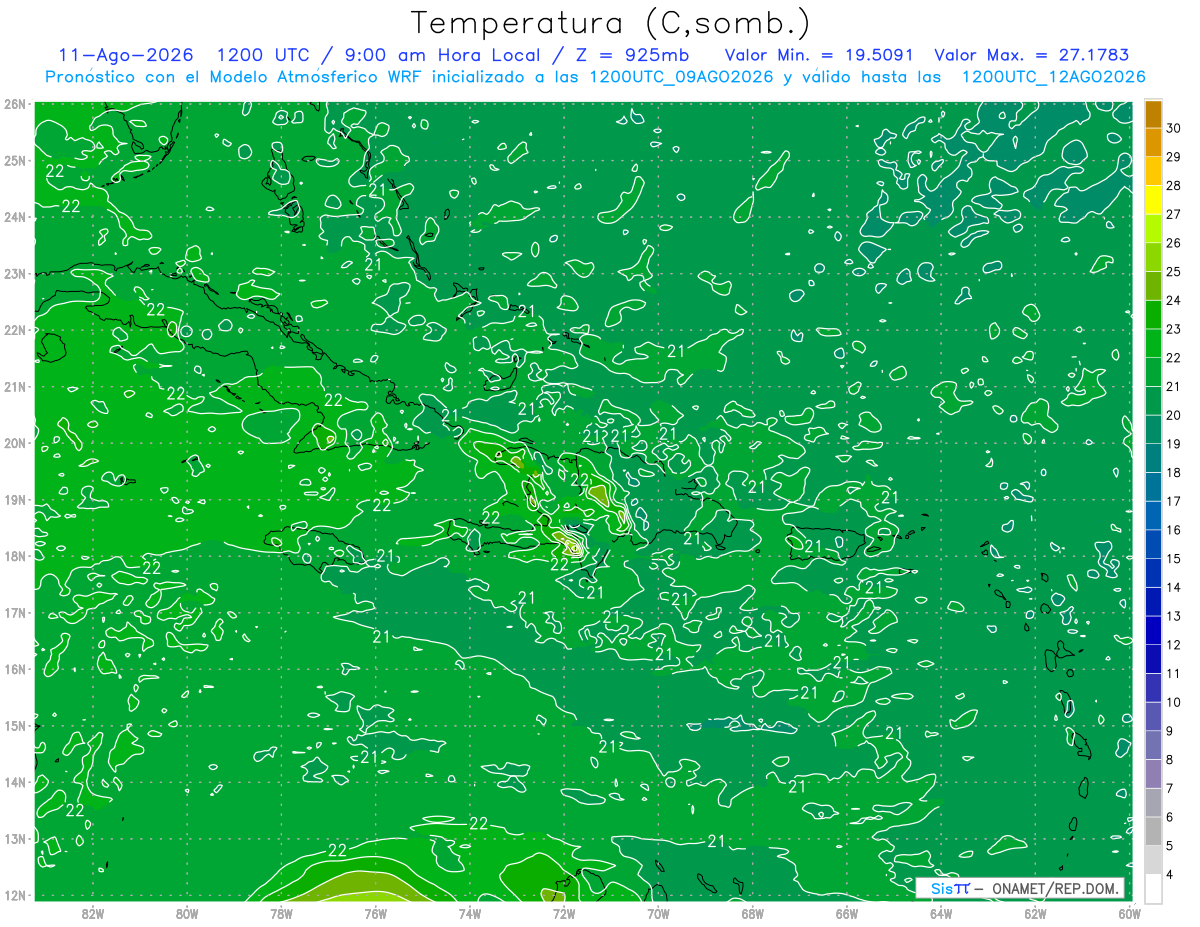The image size is (1200, 927).
Task: Click the longitude axis label "66W"
Action: (846, 913)
